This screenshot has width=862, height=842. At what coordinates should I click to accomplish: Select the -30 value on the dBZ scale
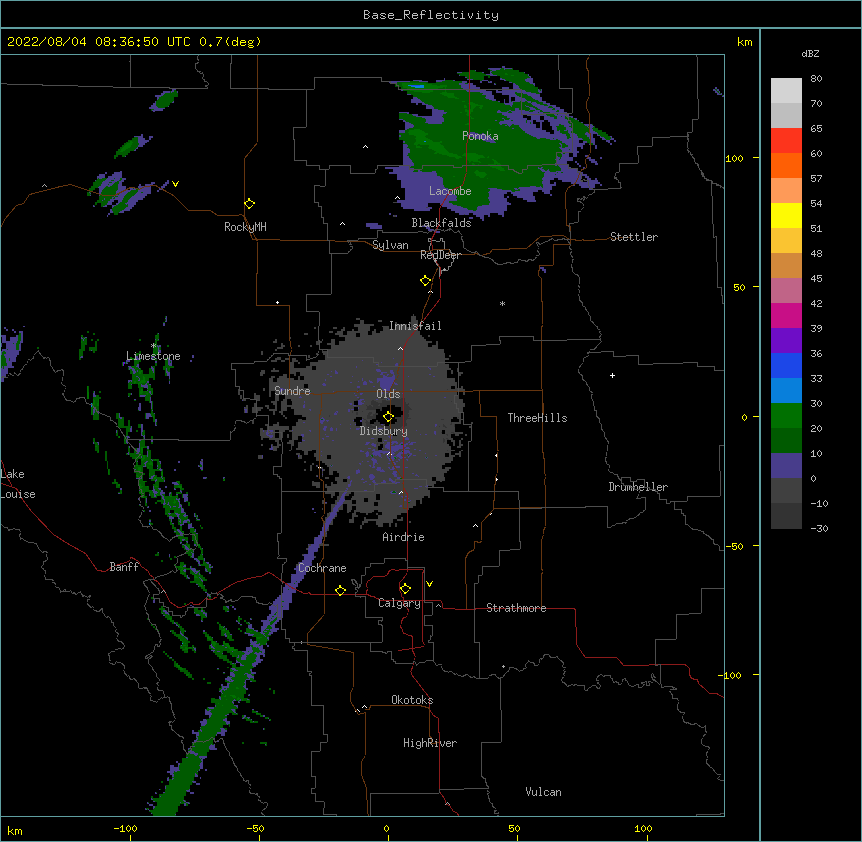pos(819,528)
